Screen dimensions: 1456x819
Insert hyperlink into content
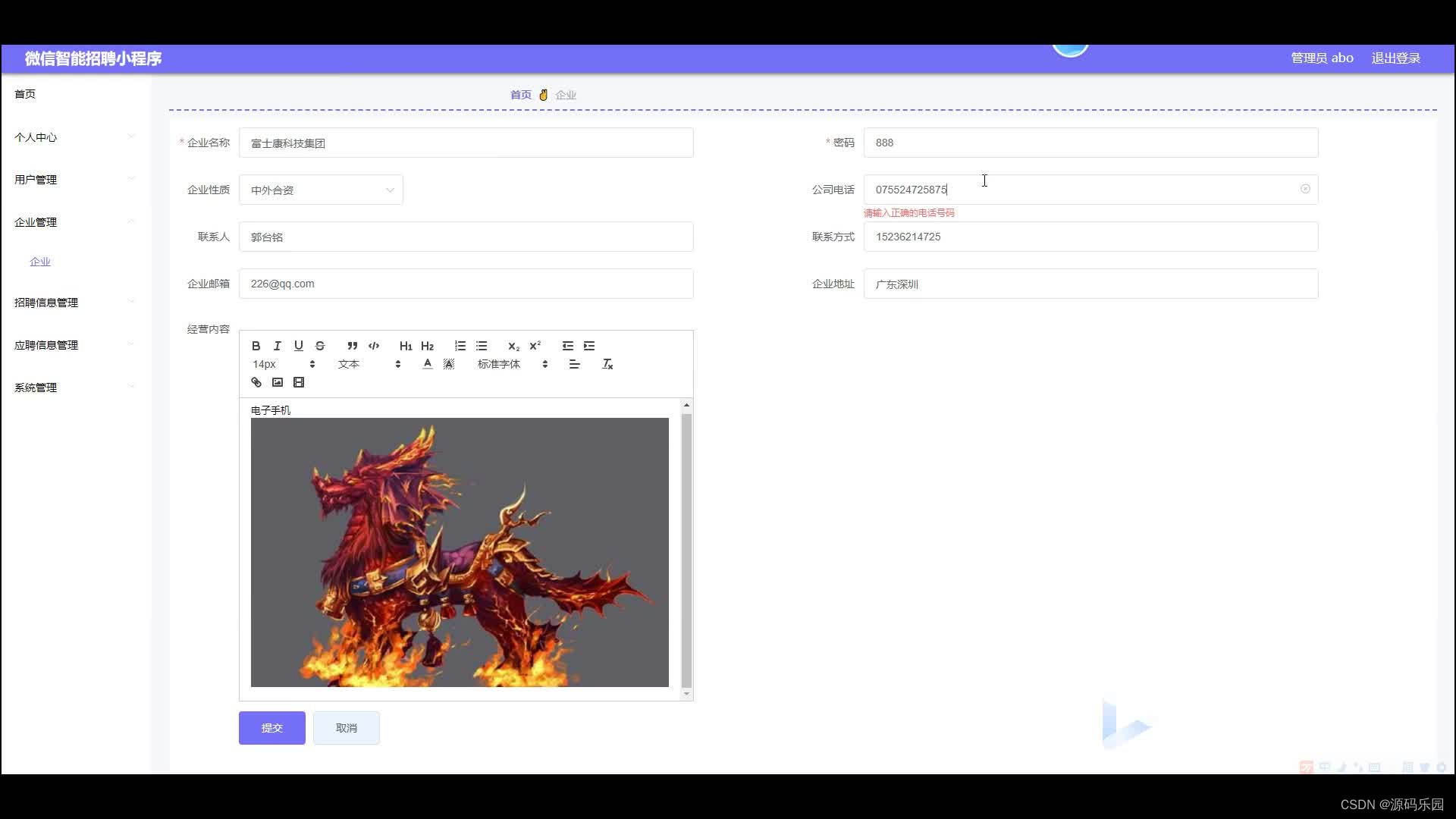256,382
